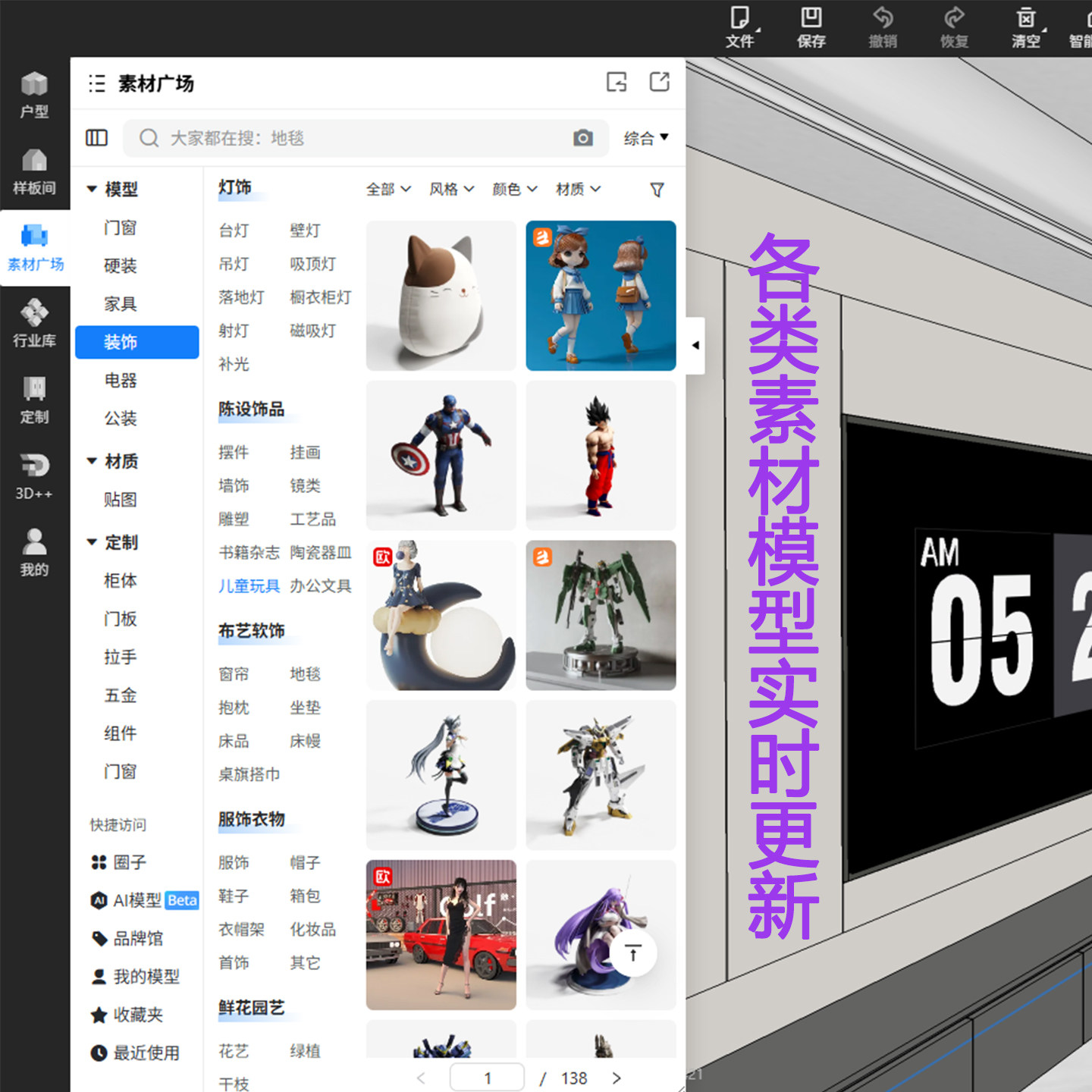Select 硬装 category in the tree
The width and height of the screenshot is (1092, 1092).
(x=121, y=265)
